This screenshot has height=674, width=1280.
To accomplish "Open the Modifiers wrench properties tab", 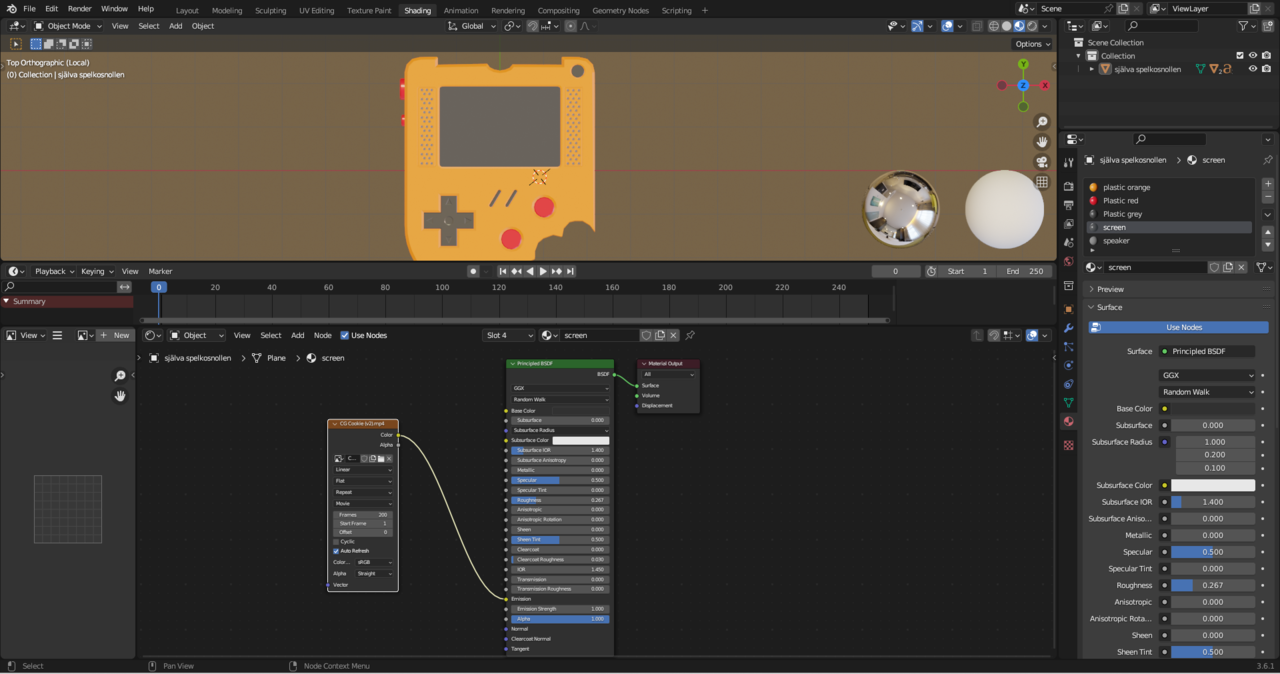I will click(x=1068, y=328).
